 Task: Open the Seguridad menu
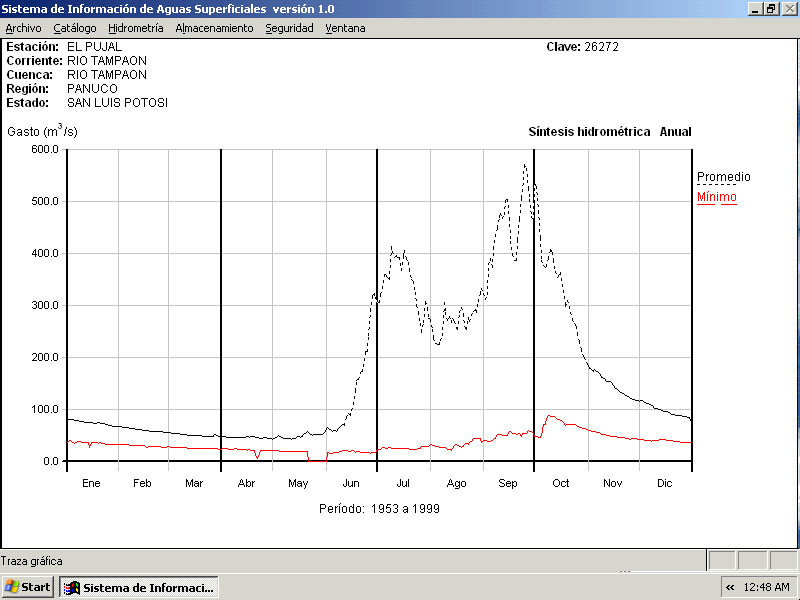(x=289, y=28)
